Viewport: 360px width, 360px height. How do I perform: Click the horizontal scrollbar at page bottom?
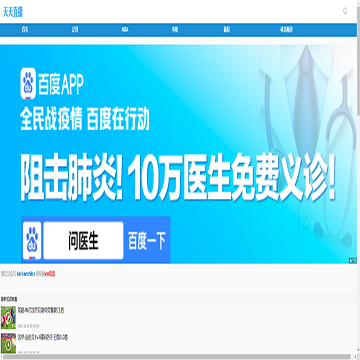[176, 356]
